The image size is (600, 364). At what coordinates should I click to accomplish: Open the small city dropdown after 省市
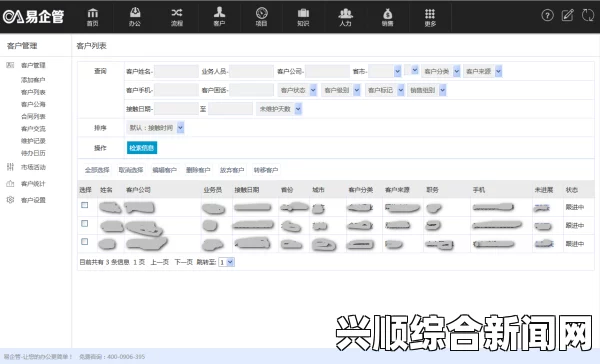coord(411,70)
